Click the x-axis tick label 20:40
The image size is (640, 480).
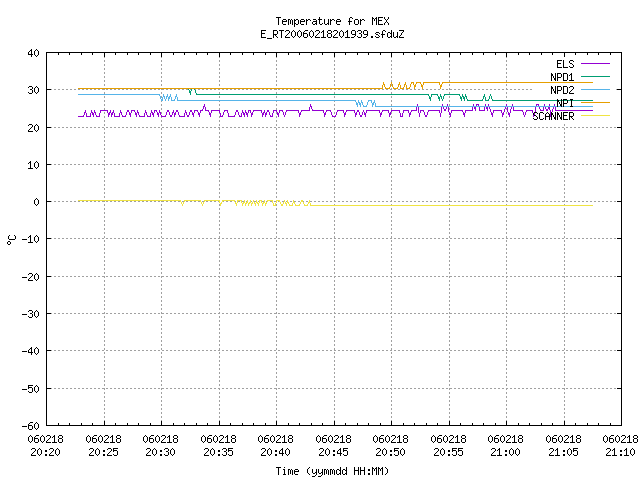tap(276, 452)
